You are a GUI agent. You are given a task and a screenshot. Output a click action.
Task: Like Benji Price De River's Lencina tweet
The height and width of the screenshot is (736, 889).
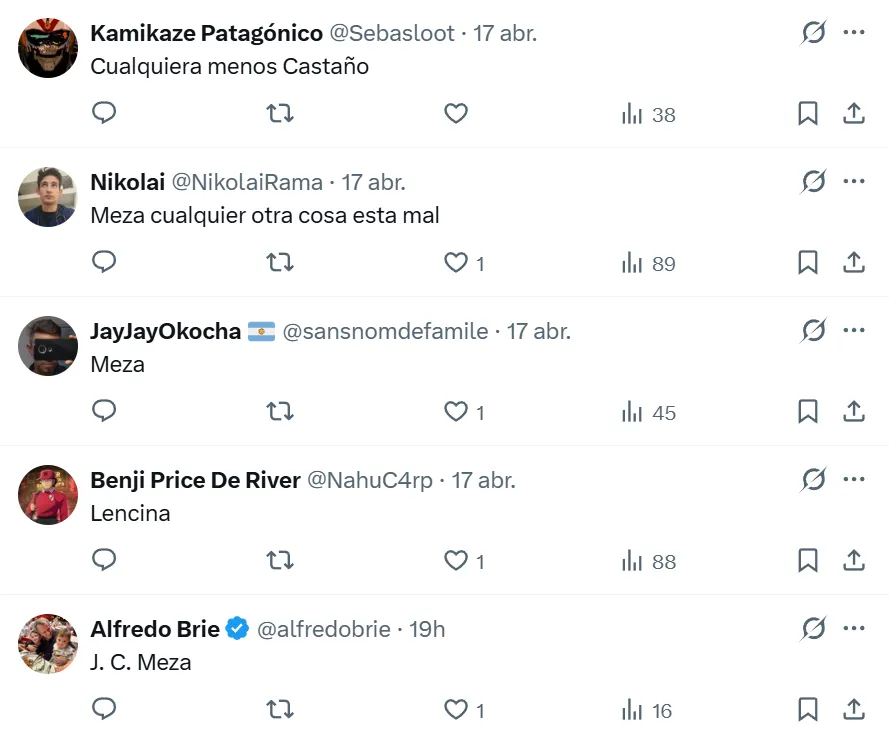(456, 562)
